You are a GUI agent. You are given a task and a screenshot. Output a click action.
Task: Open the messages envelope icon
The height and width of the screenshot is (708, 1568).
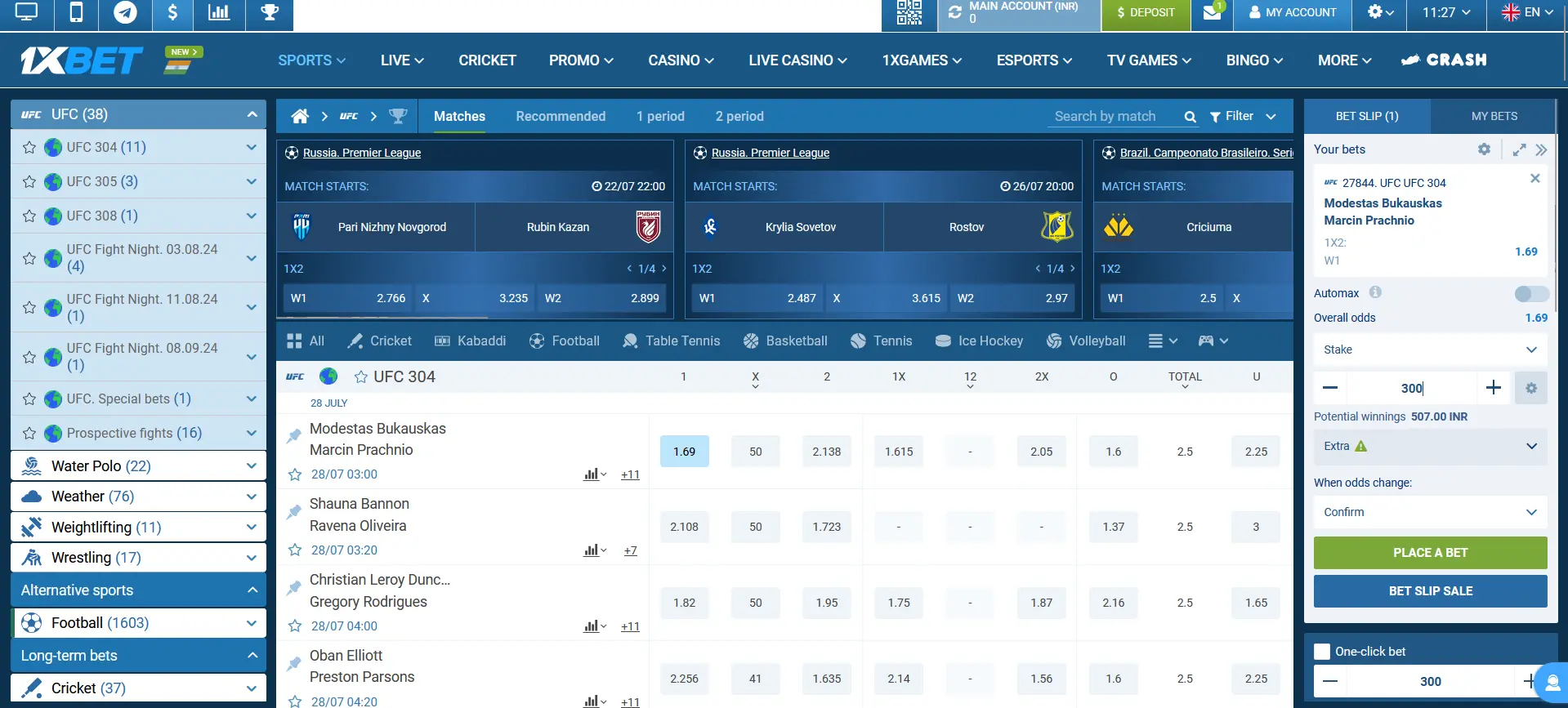(1213, 13)
